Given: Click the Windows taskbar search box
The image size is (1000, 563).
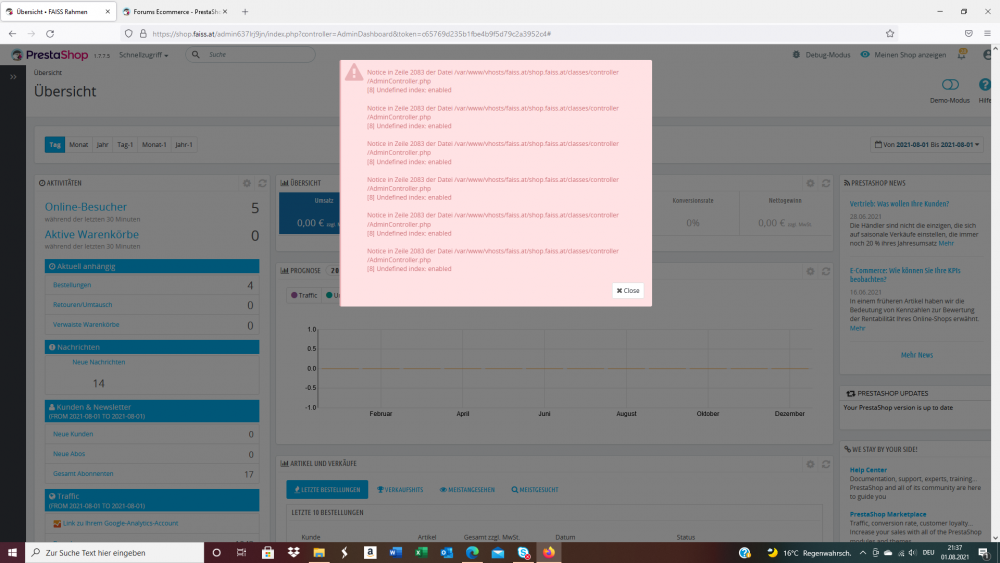Looking at the screenshot, I should tap(115, 553).
